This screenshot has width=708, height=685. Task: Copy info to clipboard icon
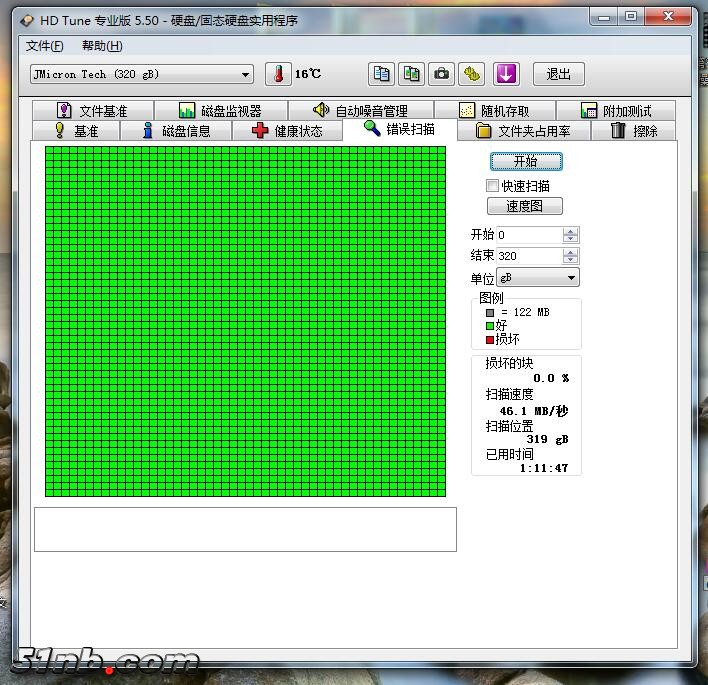381,74
